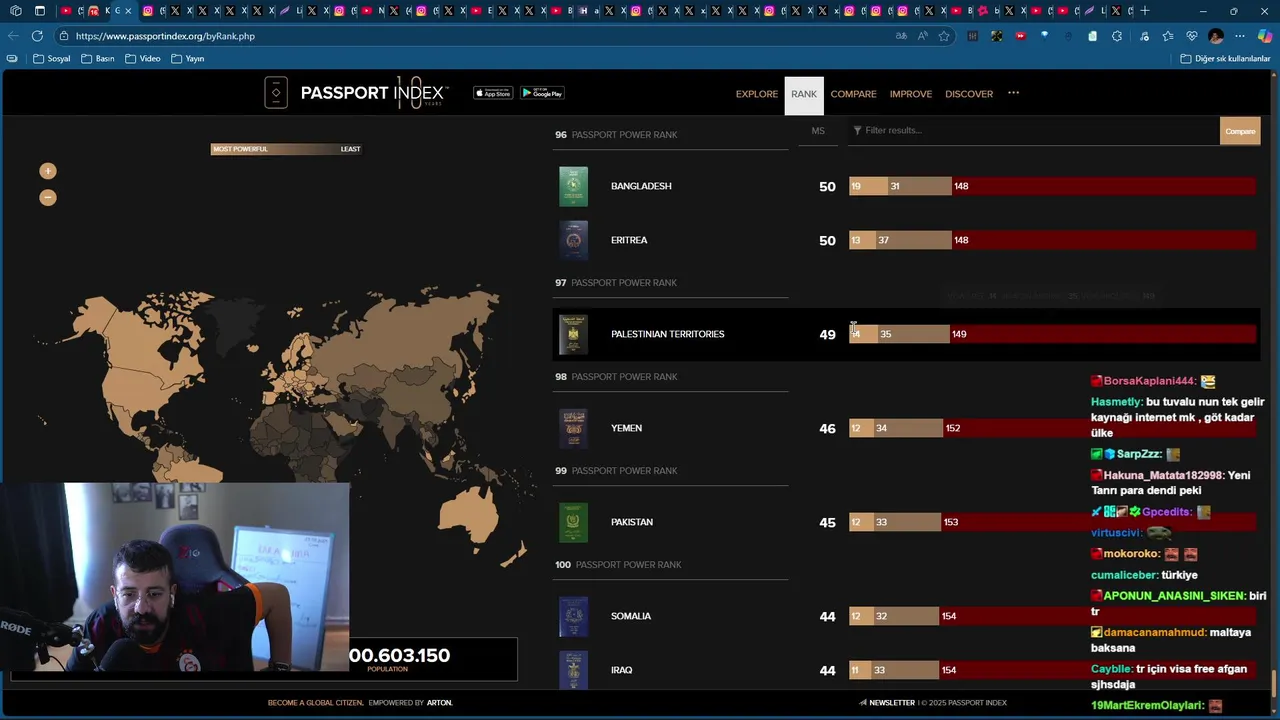Open the Google Play download badge
1280x720 pixels.
[542, 93]
